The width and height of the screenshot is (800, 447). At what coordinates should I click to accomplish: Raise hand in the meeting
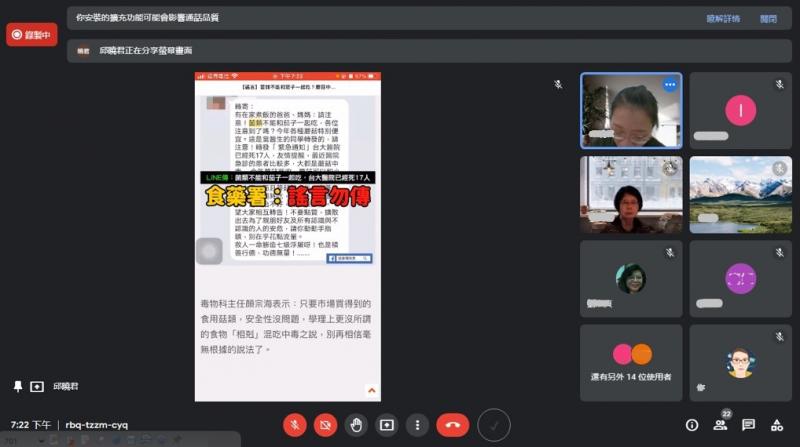[356, 425]
